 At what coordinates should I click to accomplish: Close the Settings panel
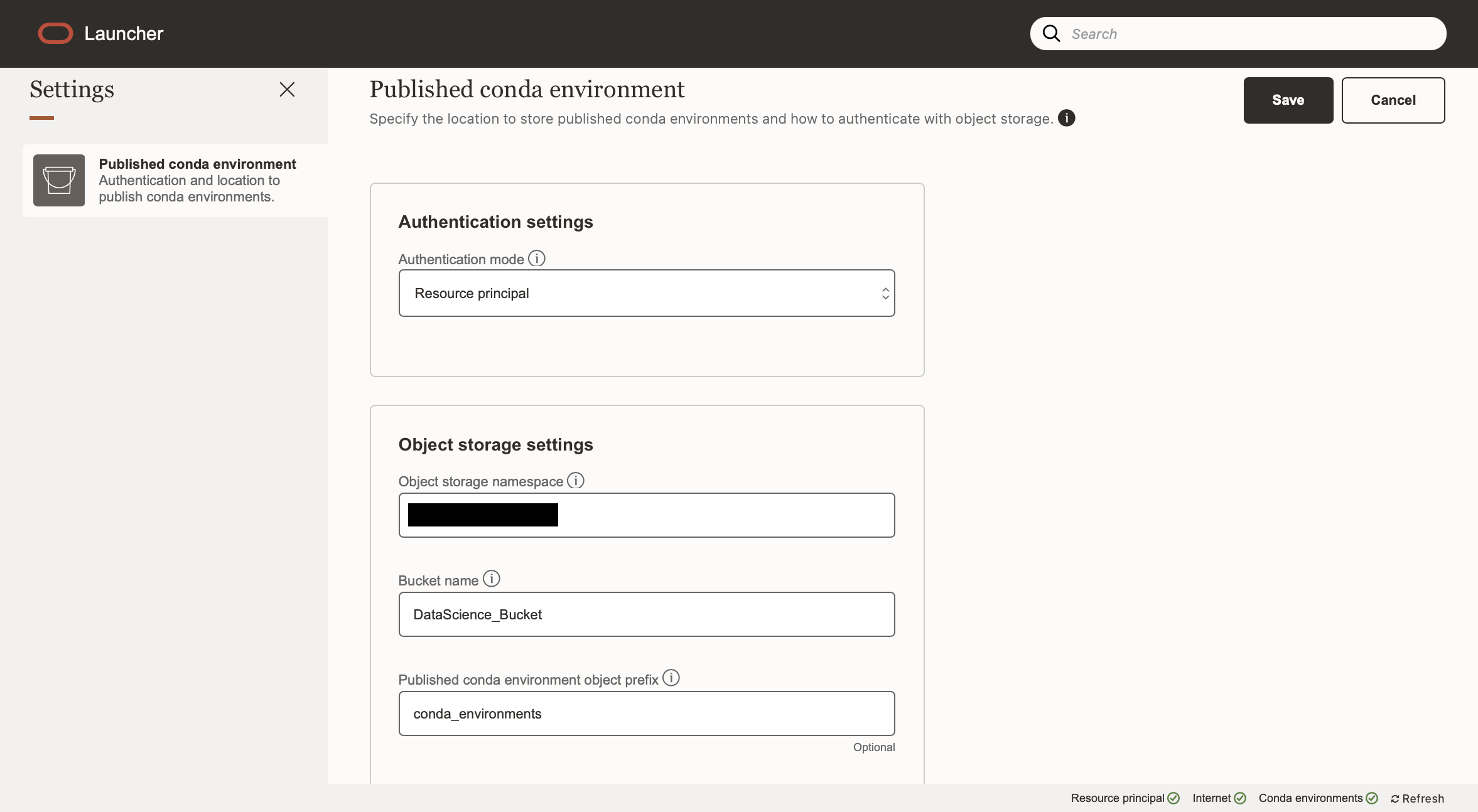tap(287, 90)
